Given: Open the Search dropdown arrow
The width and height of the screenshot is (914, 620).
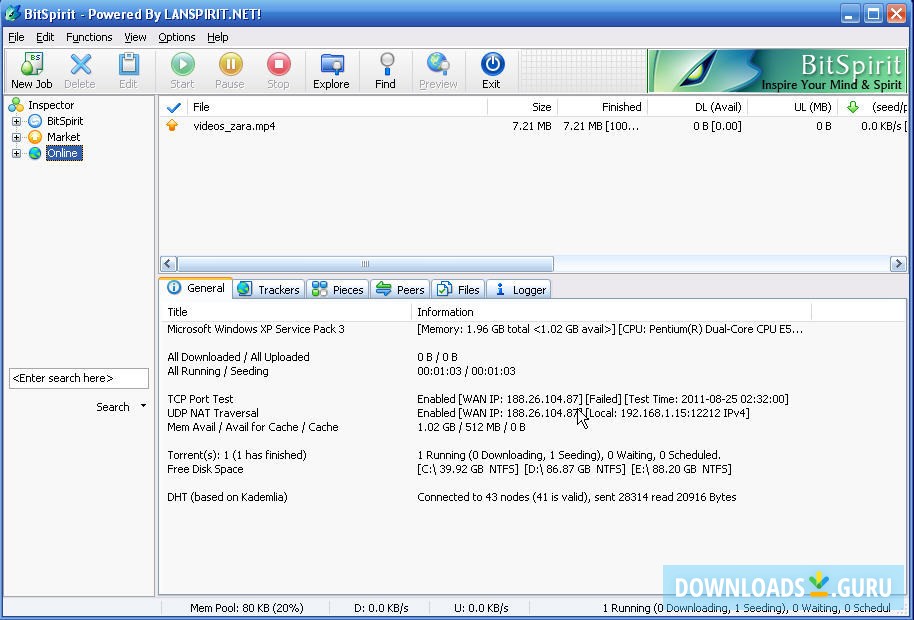Looking at the screenshot, I should click(x=143, y=406).
